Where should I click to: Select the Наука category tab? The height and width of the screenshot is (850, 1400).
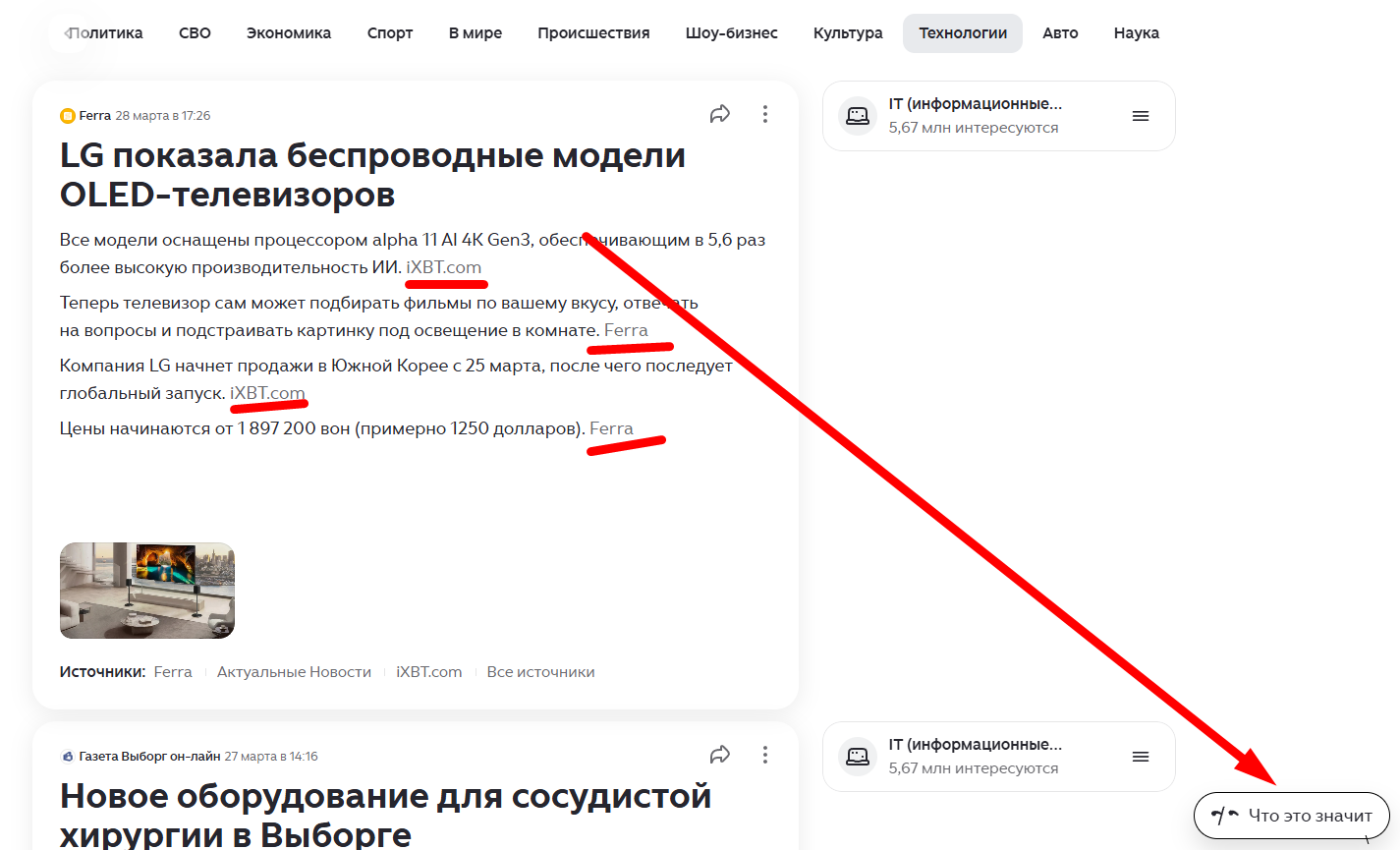pyautogui.click(x=1136, y=32)
